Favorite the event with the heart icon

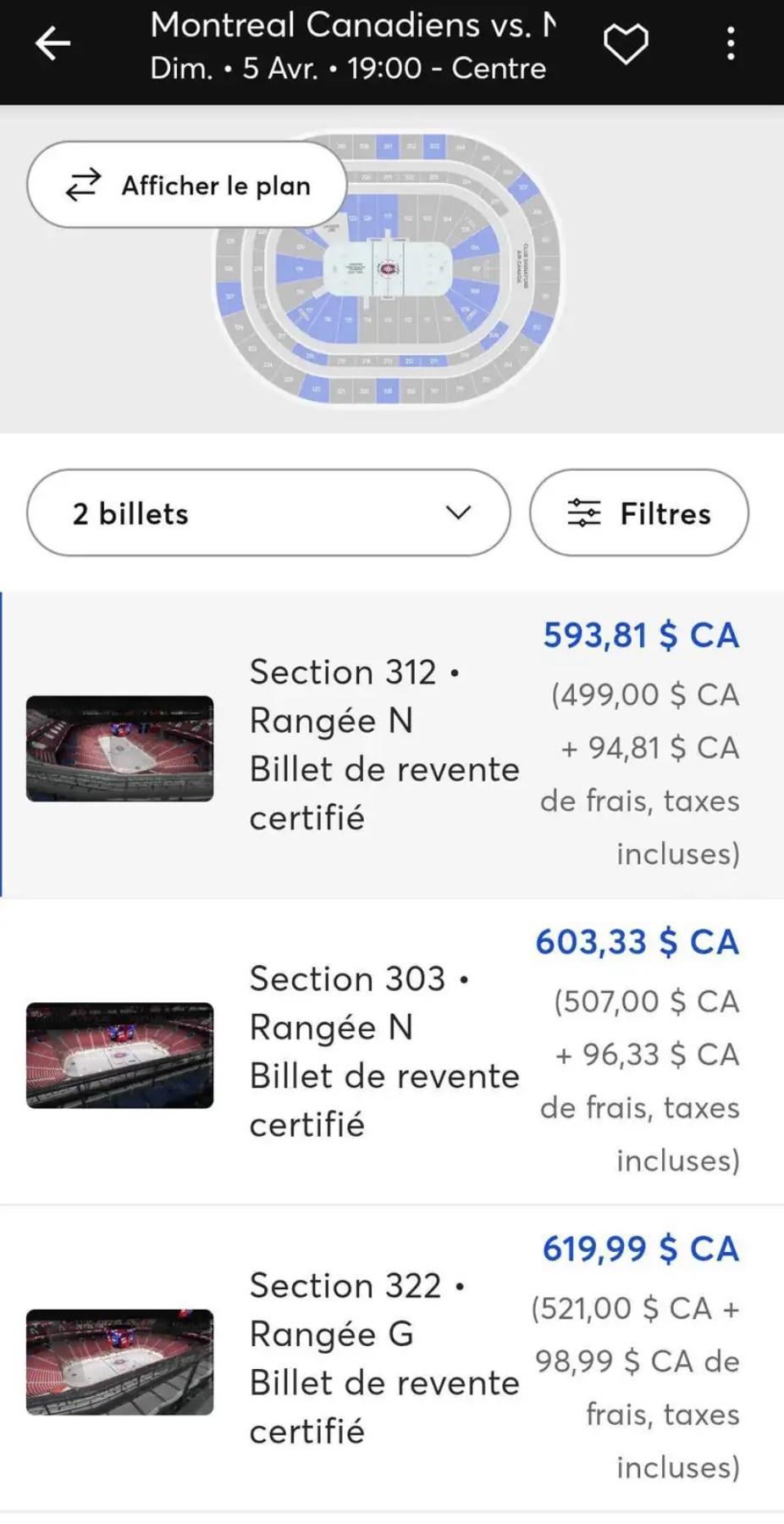[626, 43]
